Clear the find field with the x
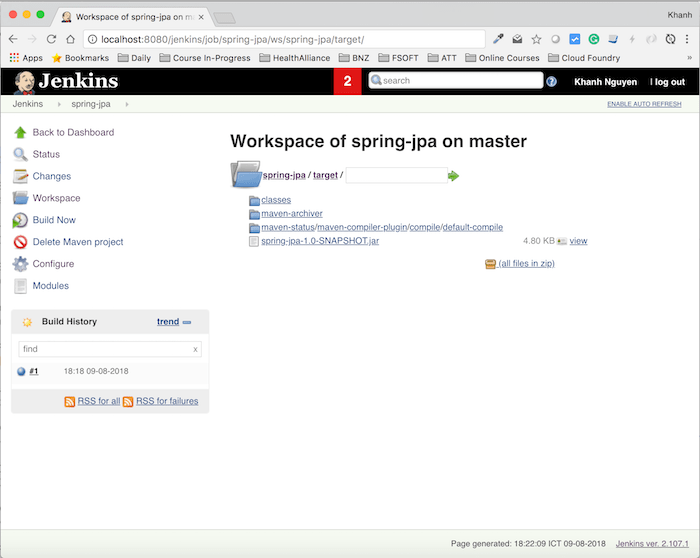The height and width of the screenshot is (558, 700). pyautogui.click(x=195, y=350)
